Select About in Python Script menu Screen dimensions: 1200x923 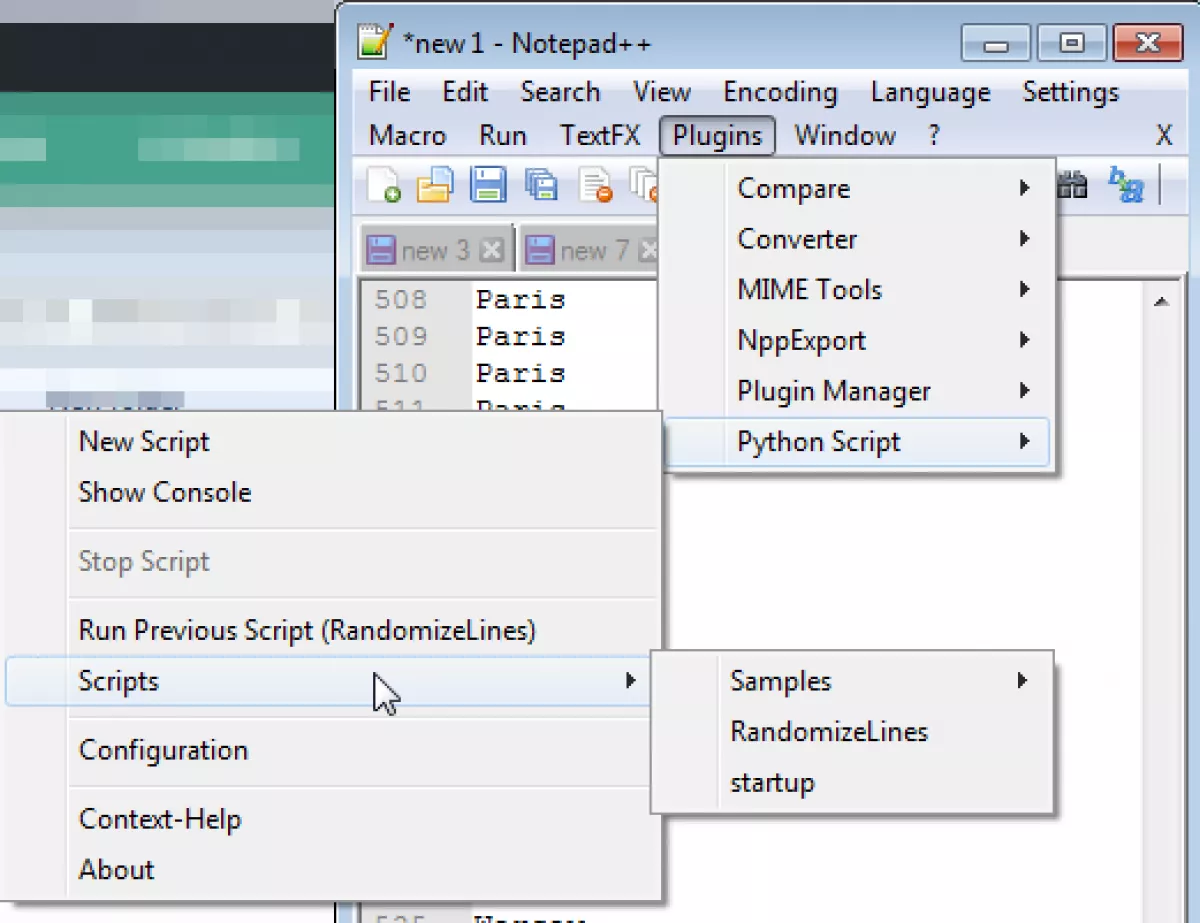330,870
